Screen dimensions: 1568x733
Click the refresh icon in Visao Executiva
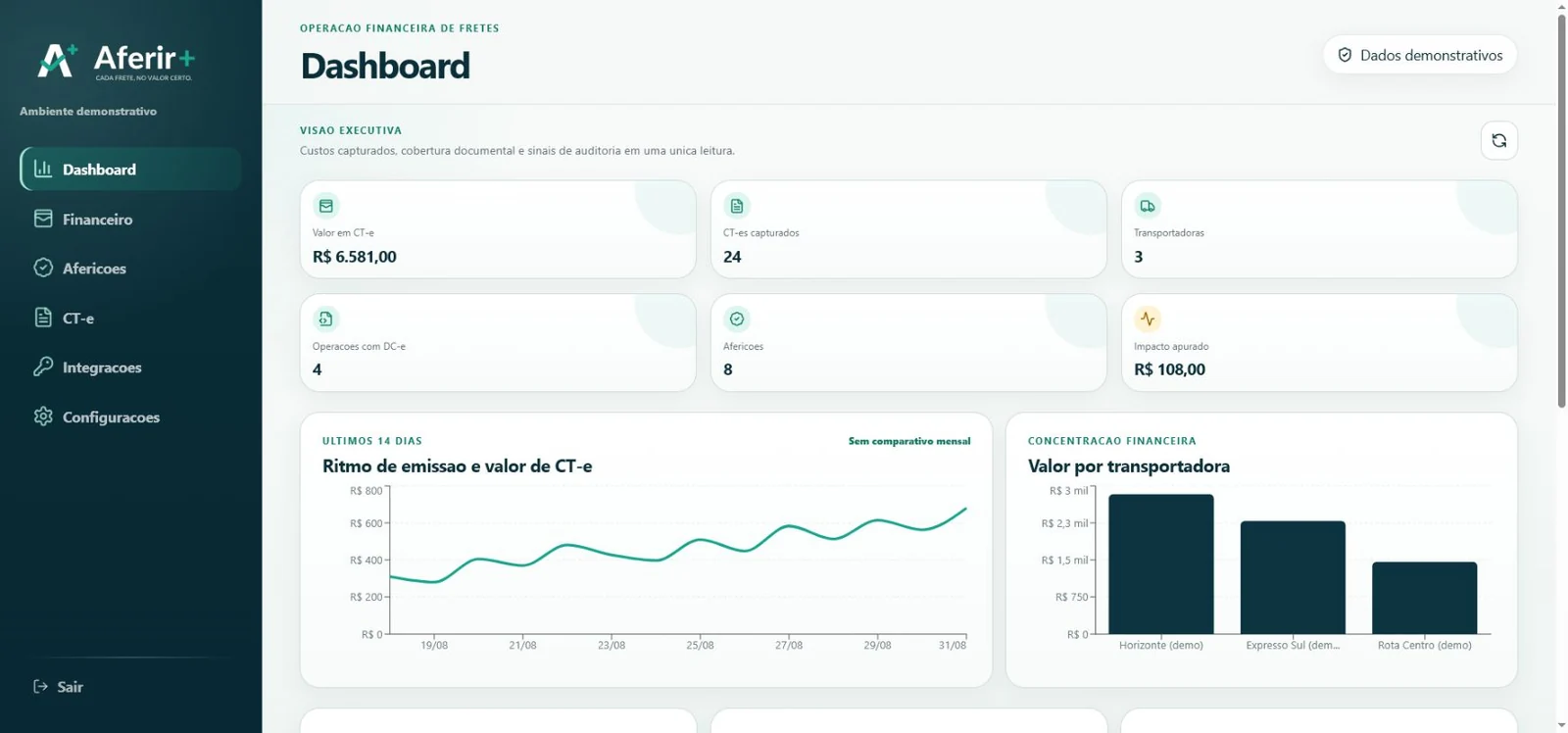pos(1499,140)
